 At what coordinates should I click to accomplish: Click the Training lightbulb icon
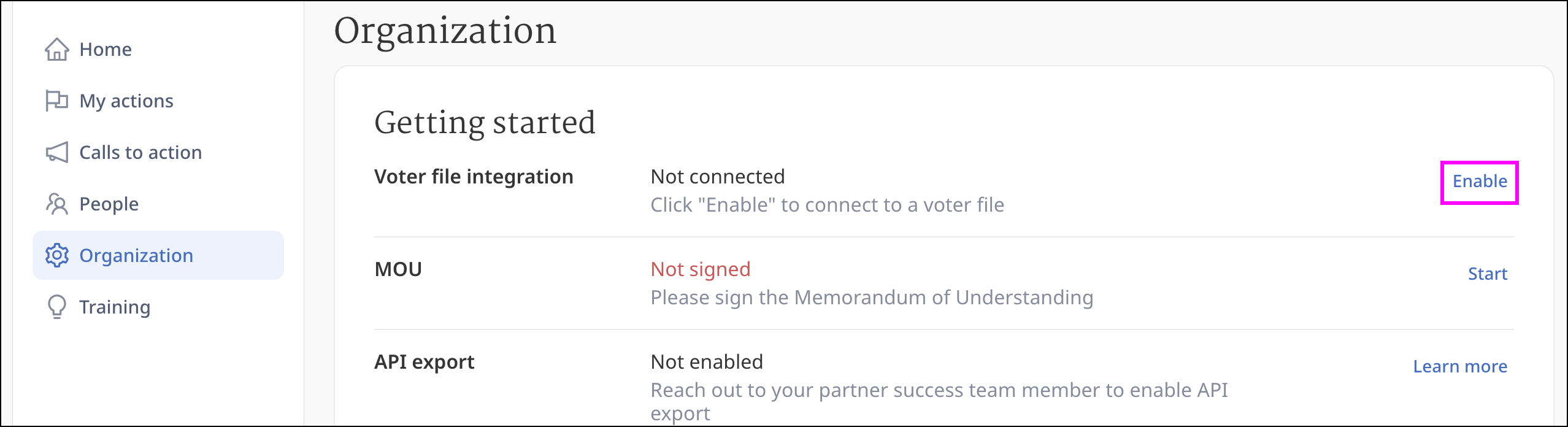click(x=57, y=307)
